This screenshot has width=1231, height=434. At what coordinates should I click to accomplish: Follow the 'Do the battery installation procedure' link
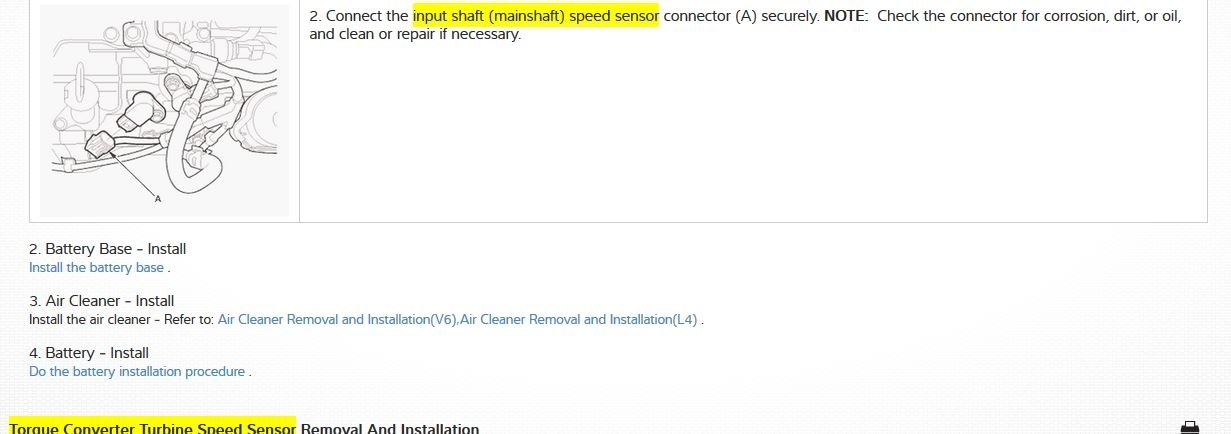click(x=137, y=372)
